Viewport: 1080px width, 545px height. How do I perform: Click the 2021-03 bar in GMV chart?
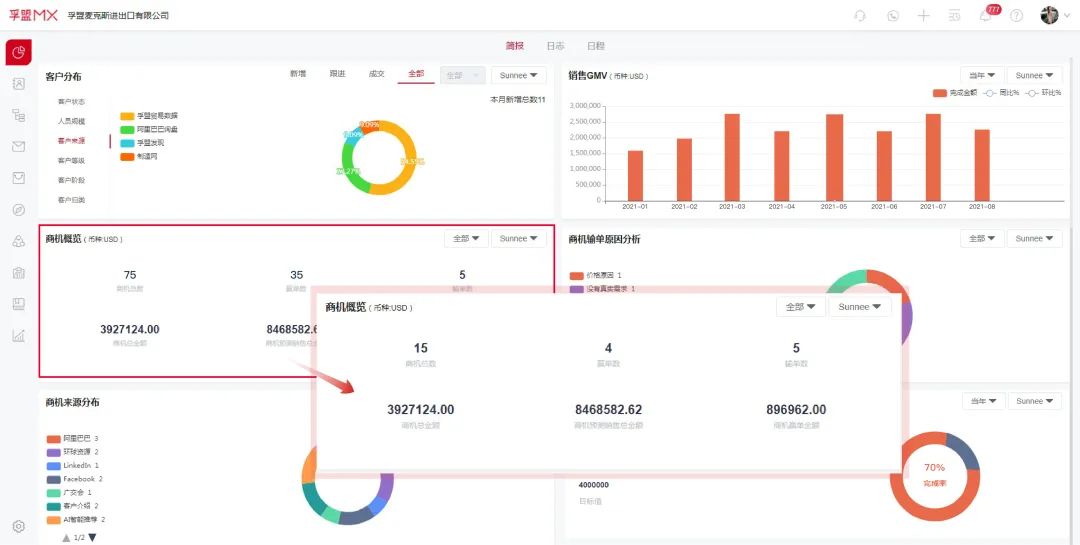tap(732, 157)
